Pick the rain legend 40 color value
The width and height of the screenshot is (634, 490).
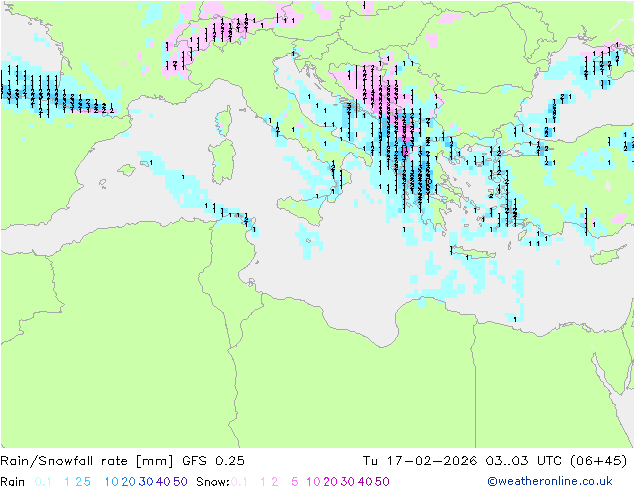[x=163, y=482]
